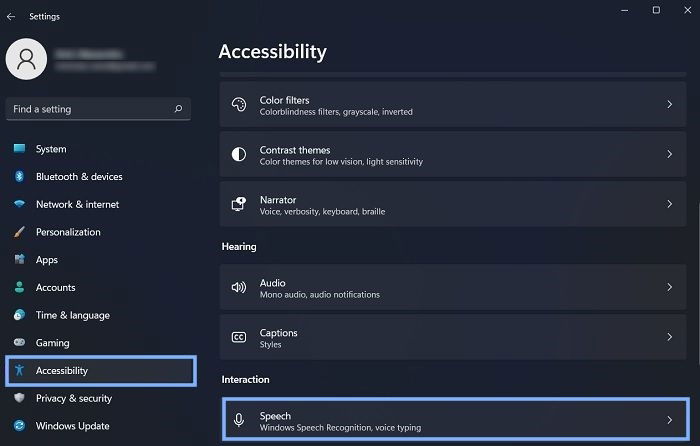Open the Audio chevron arrow
The image size is (700, 446).
pyautogui.click(x=669, y=287)
